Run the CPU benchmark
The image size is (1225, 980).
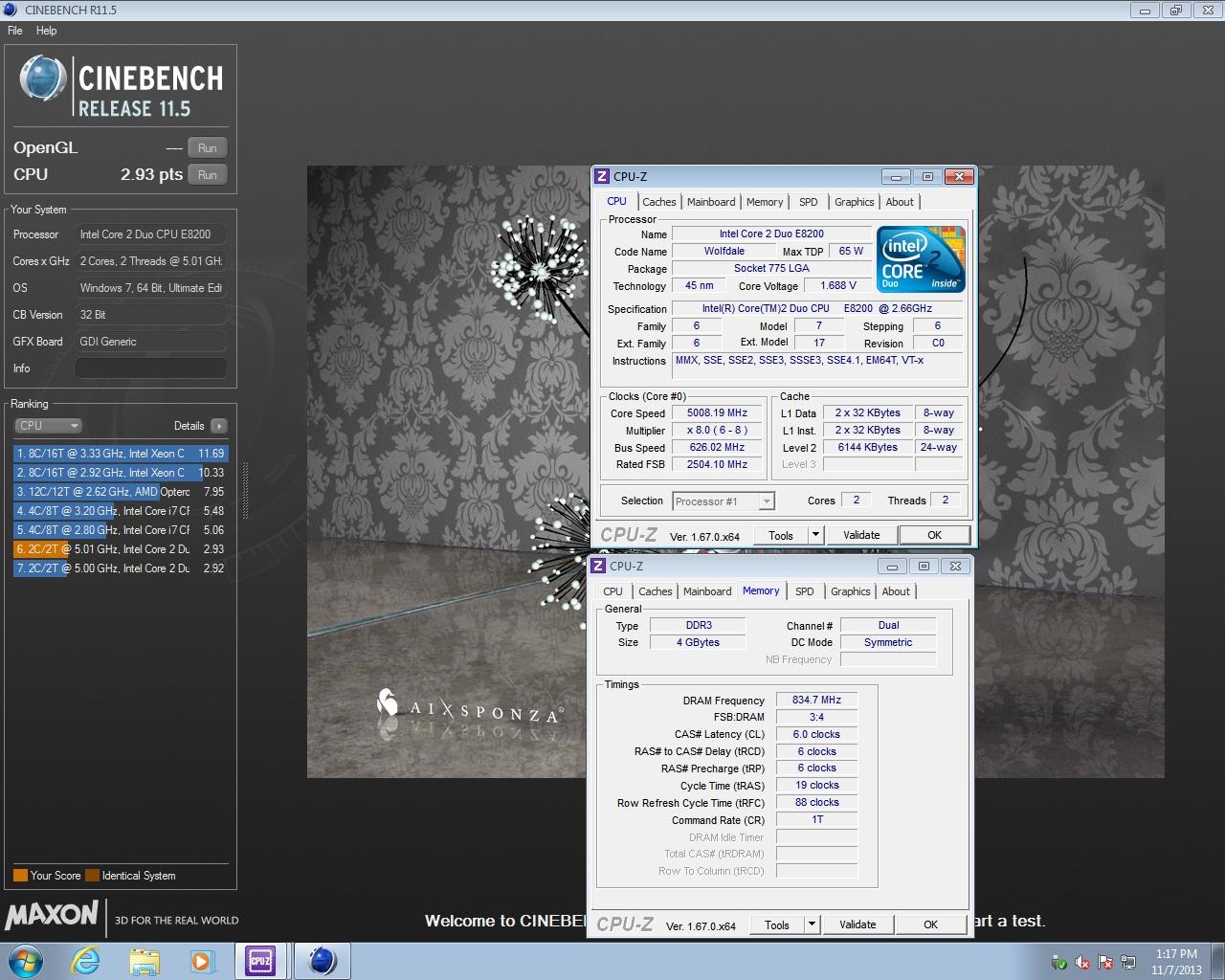pos(208,175)
